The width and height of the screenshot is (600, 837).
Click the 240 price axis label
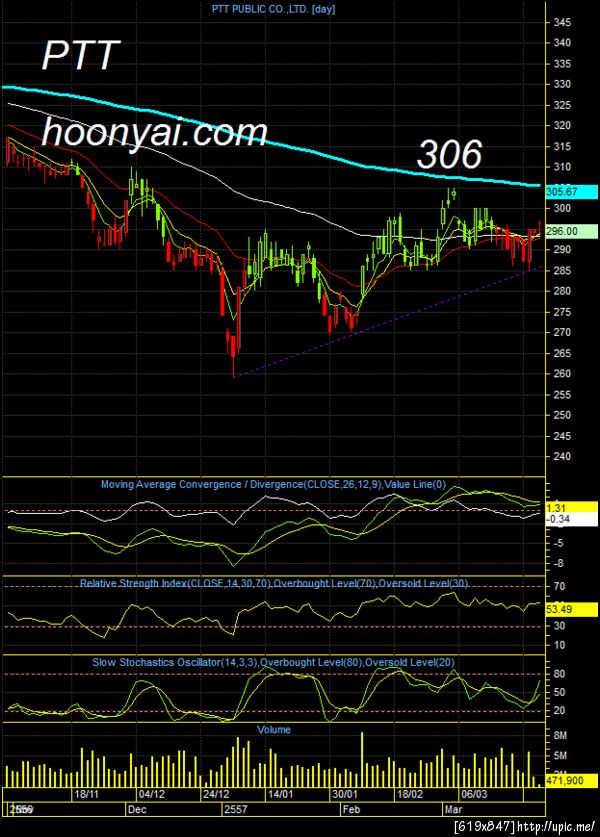pos(562,456)
